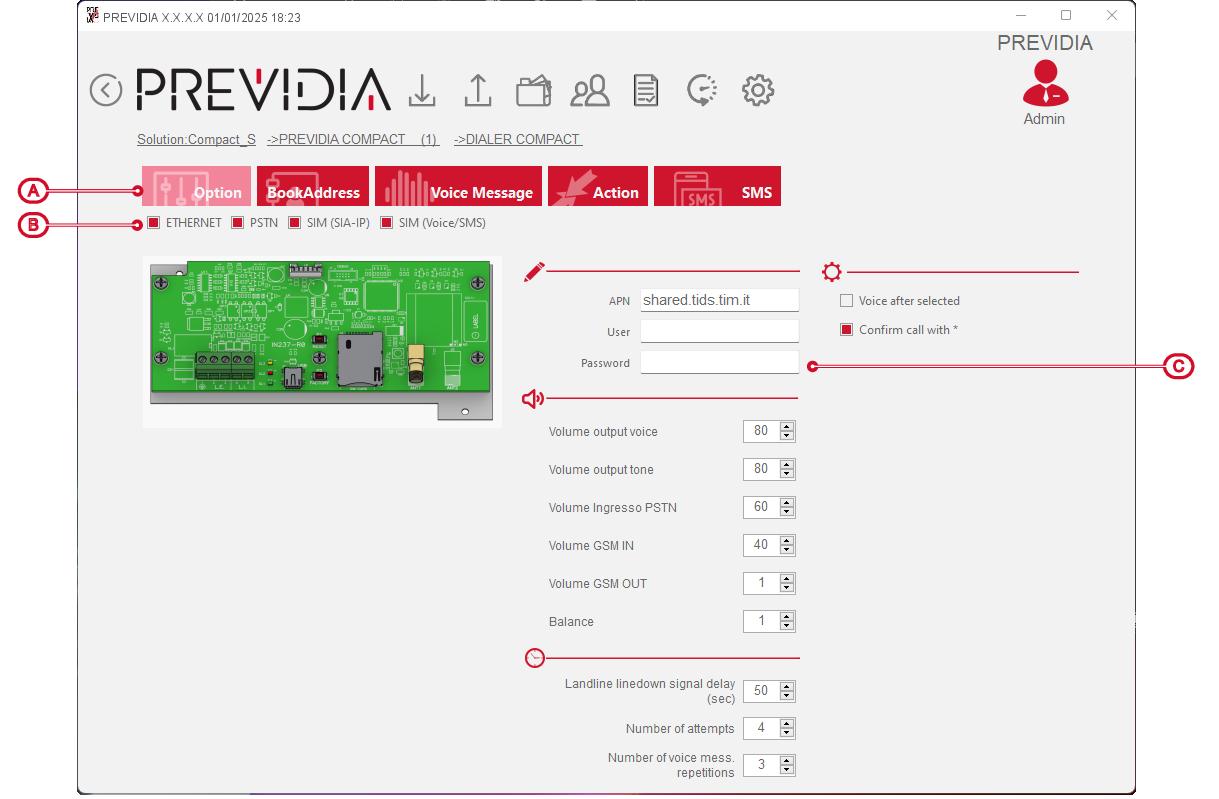Screen dimensions: 1219x799
Task: Enable Voice after selected checkbox
Action: [x=847, y=301]
